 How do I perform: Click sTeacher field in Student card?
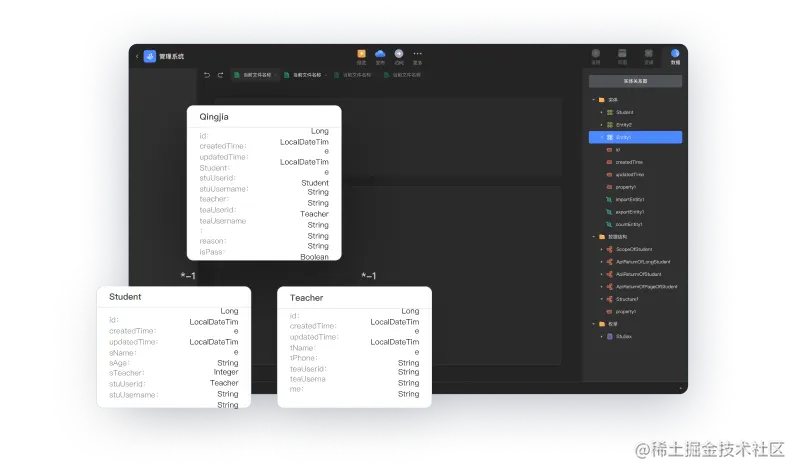(127, 373)
